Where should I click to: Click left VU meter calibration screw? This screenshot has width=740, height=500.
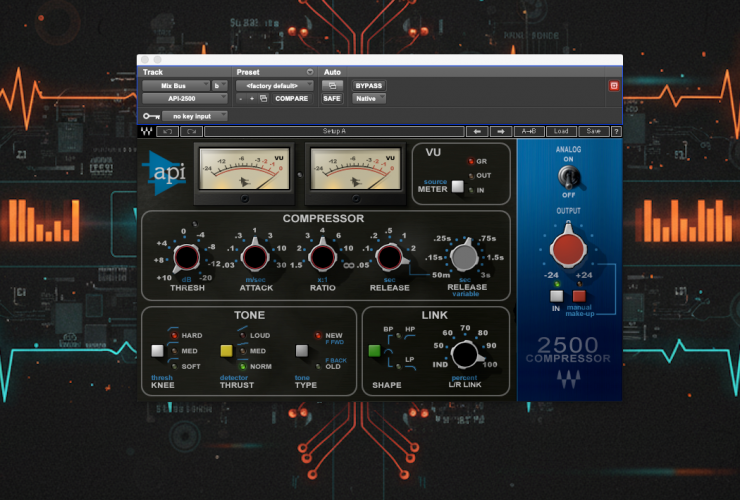[244, 199]
